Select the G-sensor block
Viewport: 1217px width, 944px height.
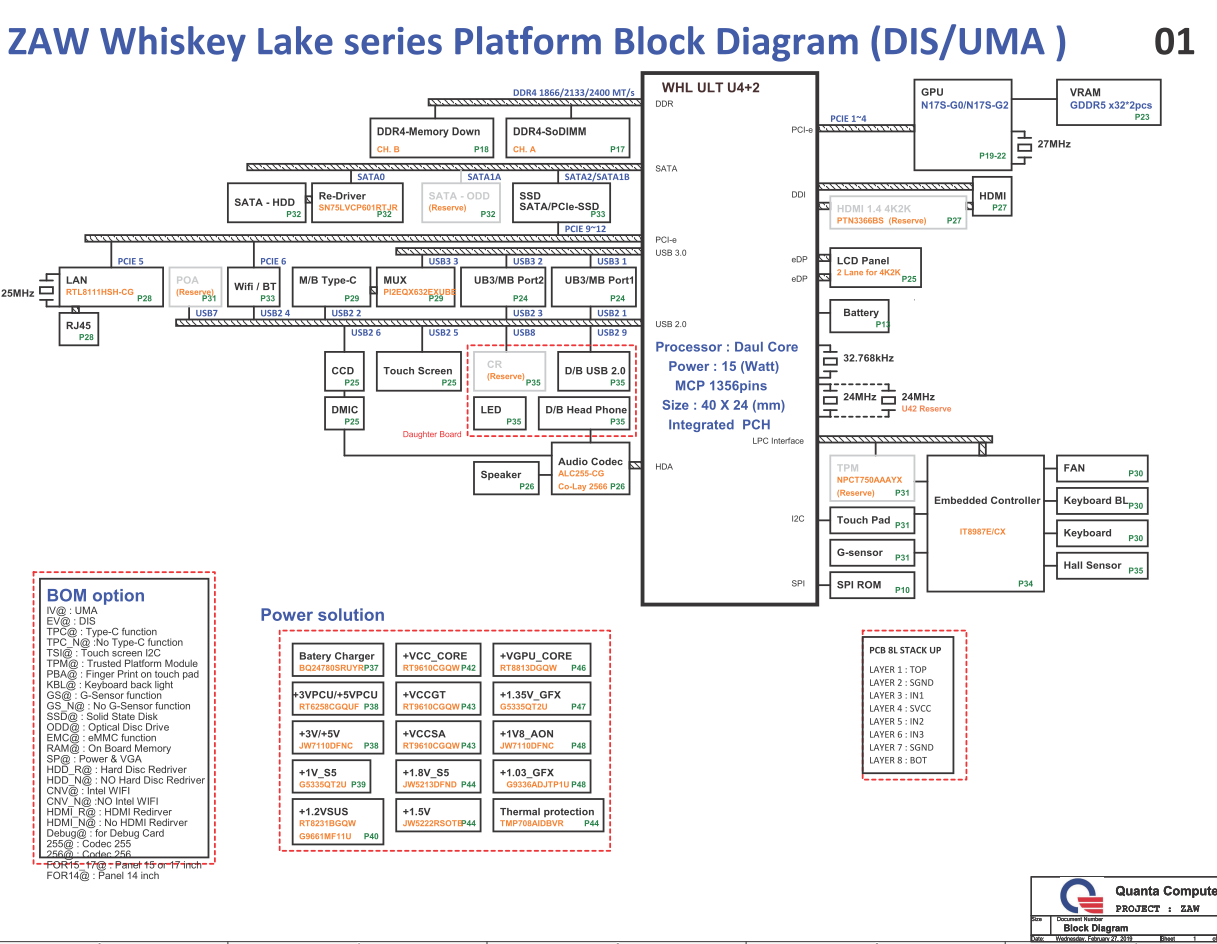pyautogui.click(x=873, y=553)
